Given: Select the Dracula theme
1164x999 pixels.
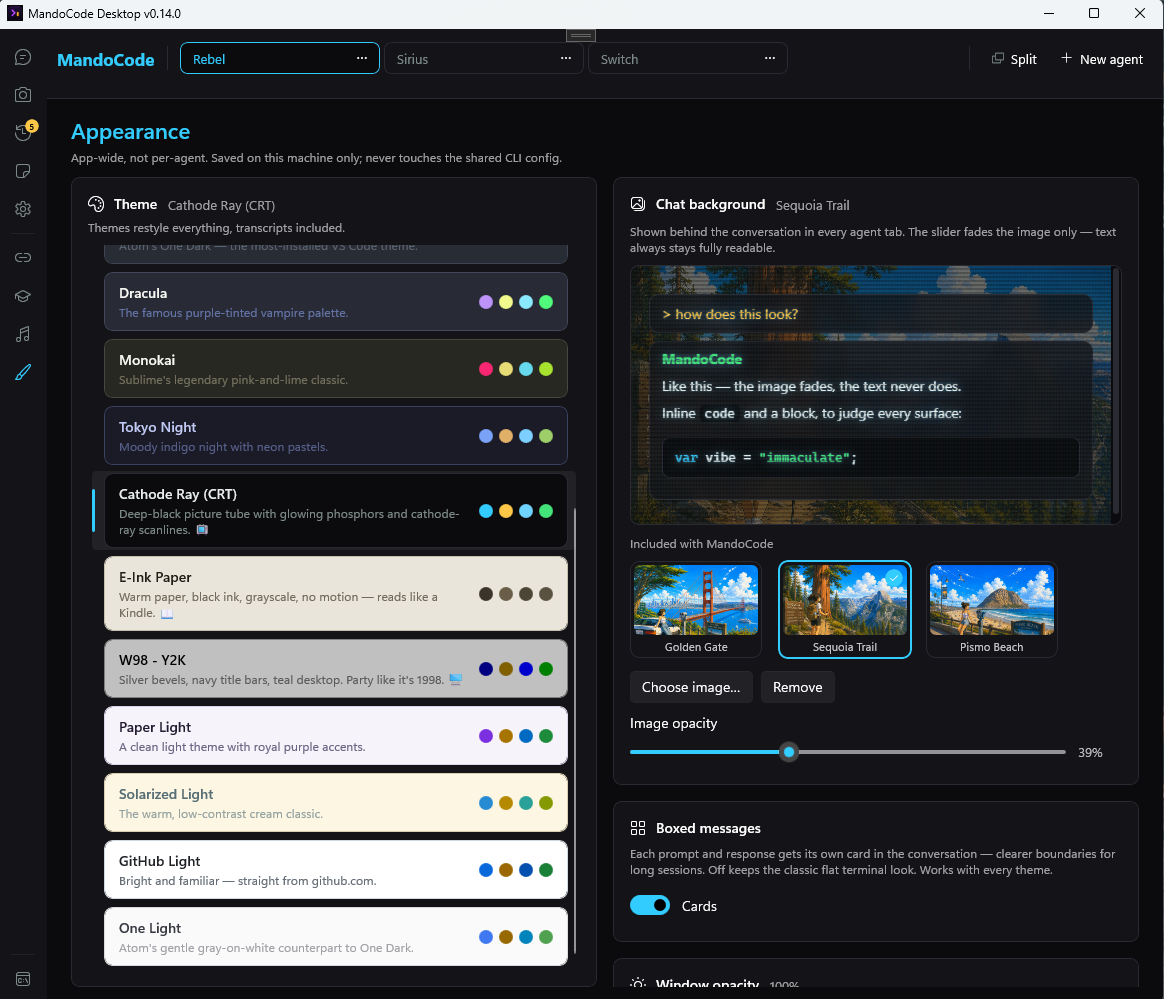Looking at the screenshot, I should 336,302.
